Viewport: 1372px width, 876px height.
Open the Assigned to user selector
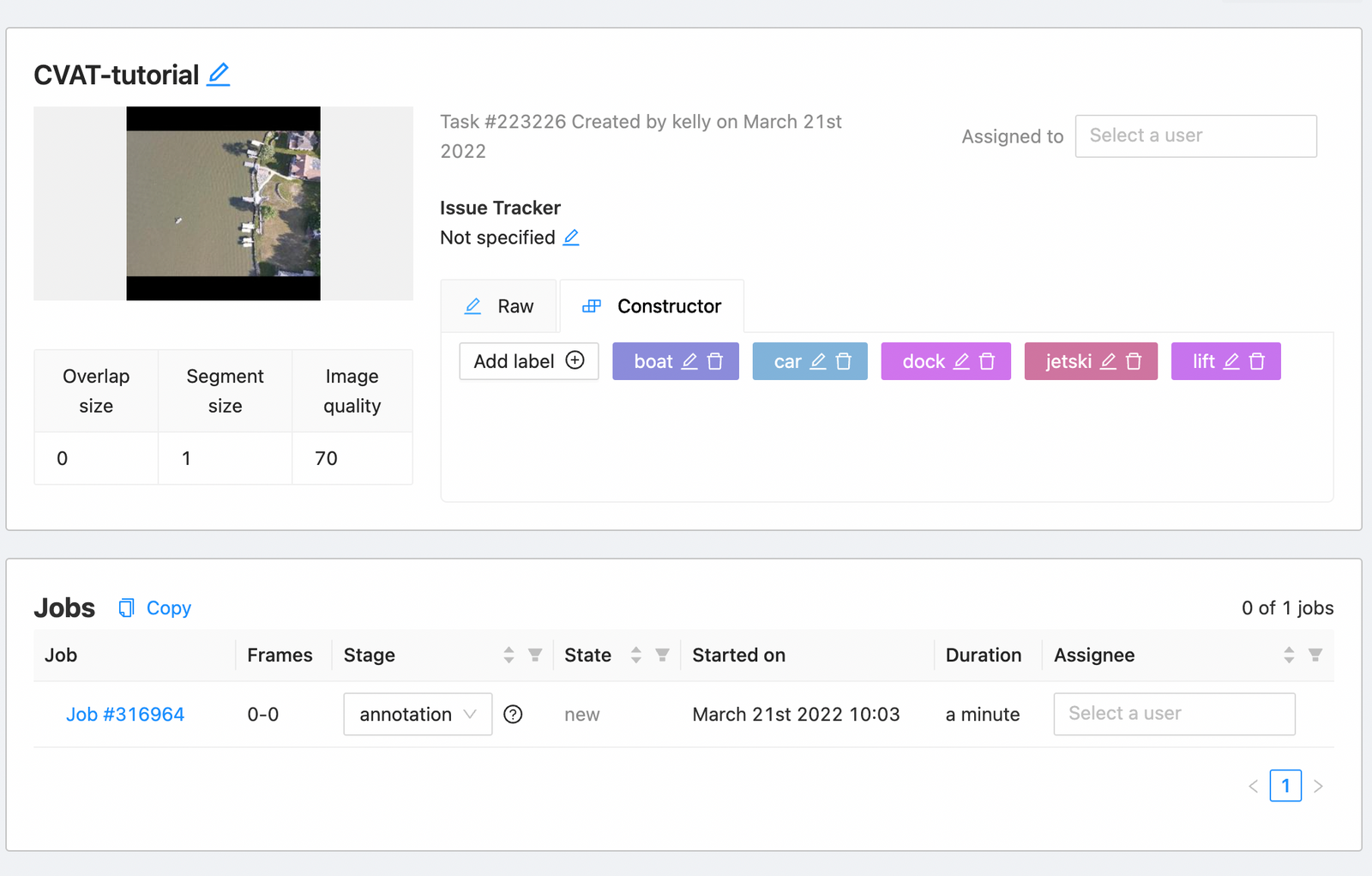[x=1195, y=136]
